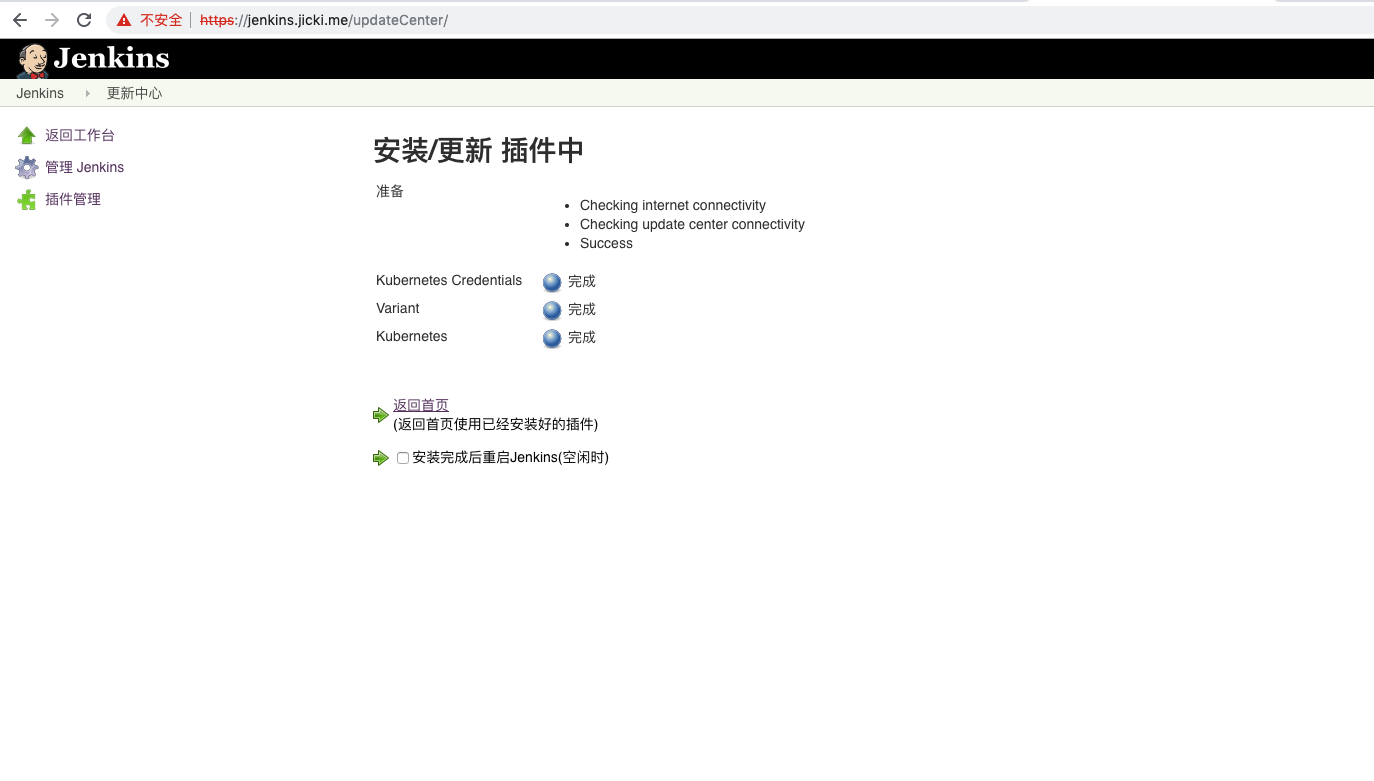Image resolution: width=1374 pixels, height=781 pixels.
Task: Click the blue status orb for the Kubernetes plugin
Action: click(551, 338)
